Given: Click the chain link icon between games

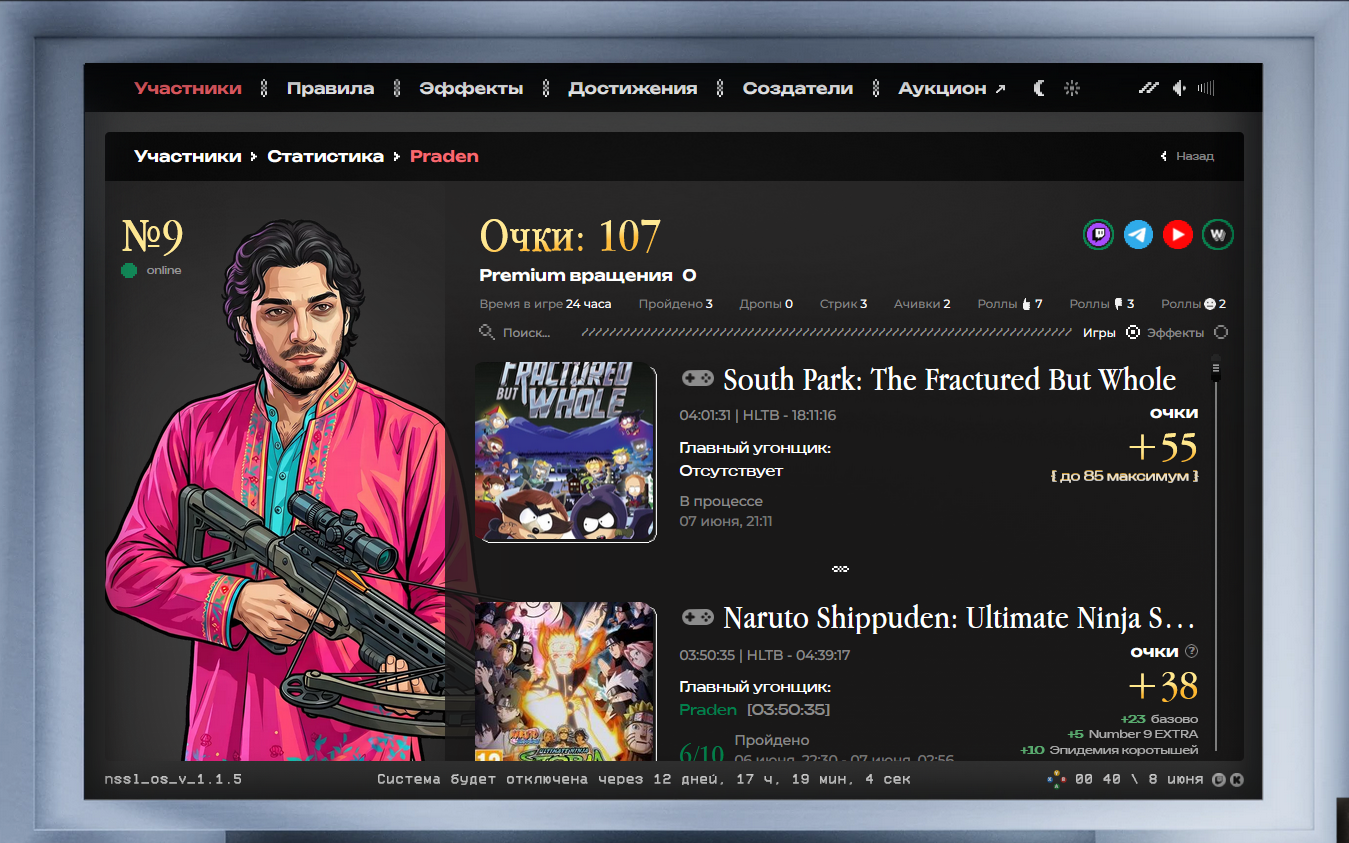Looking at the screenshot, I should point(841,569).
